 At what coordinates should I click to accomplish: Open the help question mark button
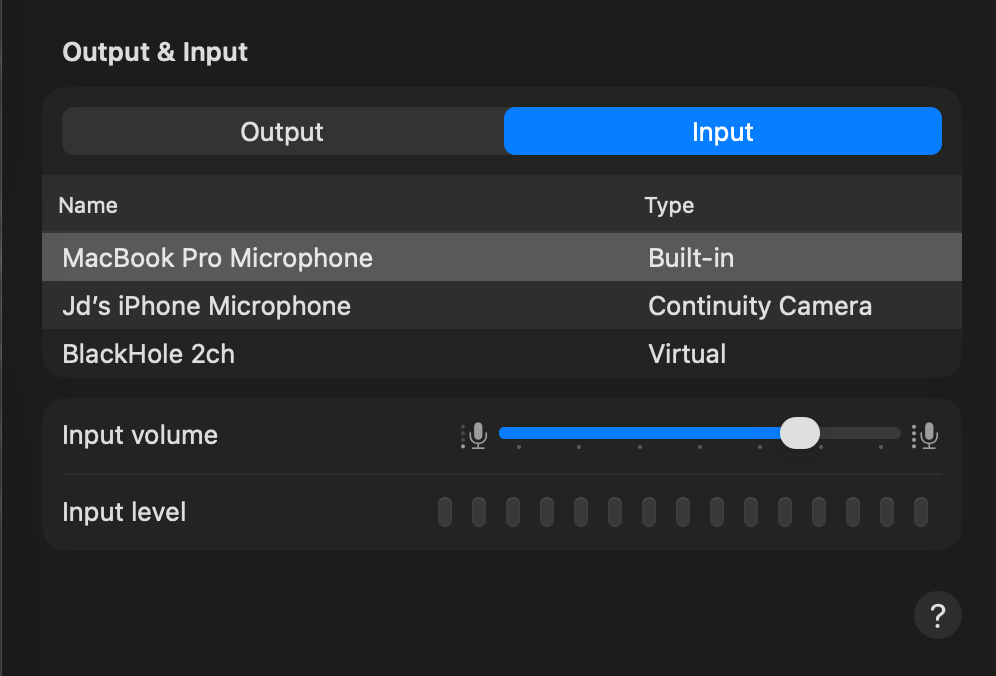[937, 615]
